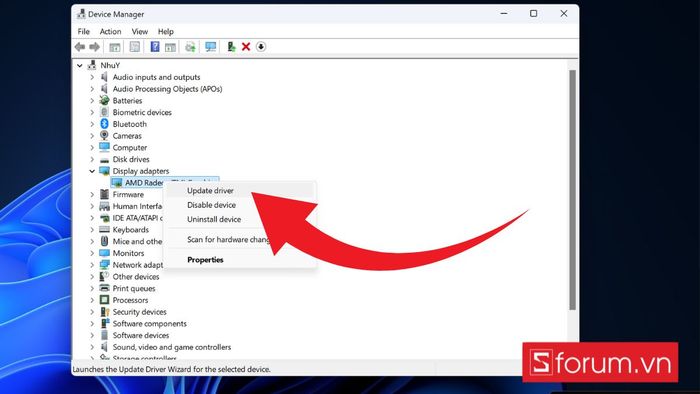This screenshot has width=700, height=394.
Task: Click the Monitors category icon
Action: (x=104, y=253)
